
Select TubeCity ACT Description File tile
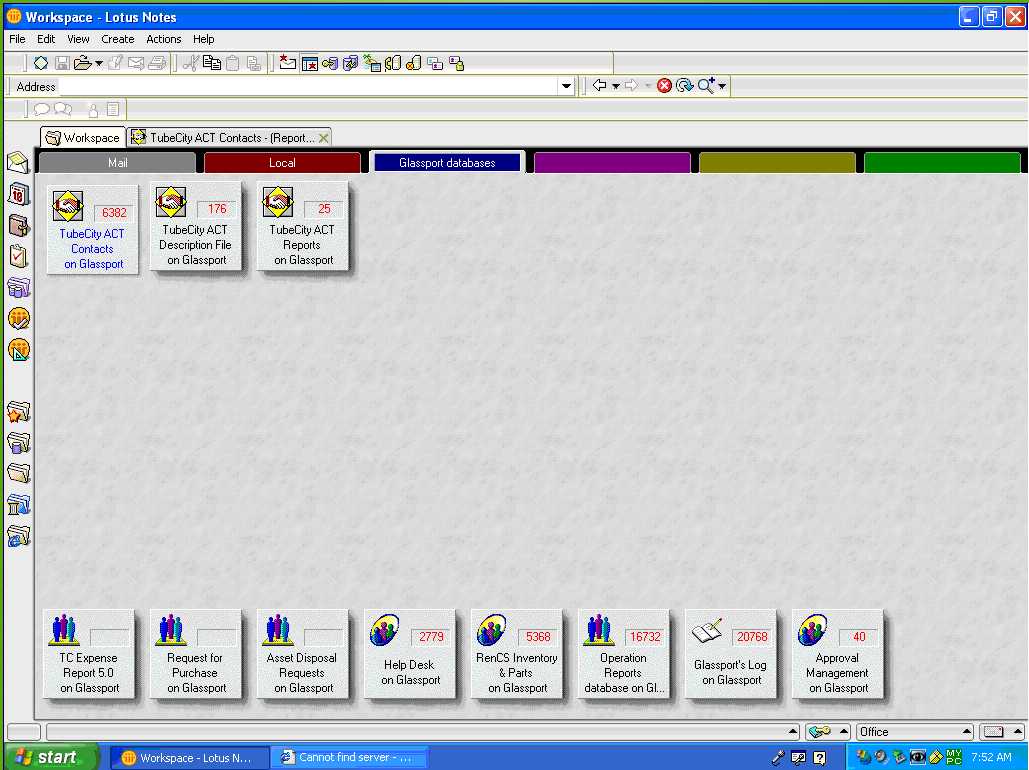coord(196,226)
